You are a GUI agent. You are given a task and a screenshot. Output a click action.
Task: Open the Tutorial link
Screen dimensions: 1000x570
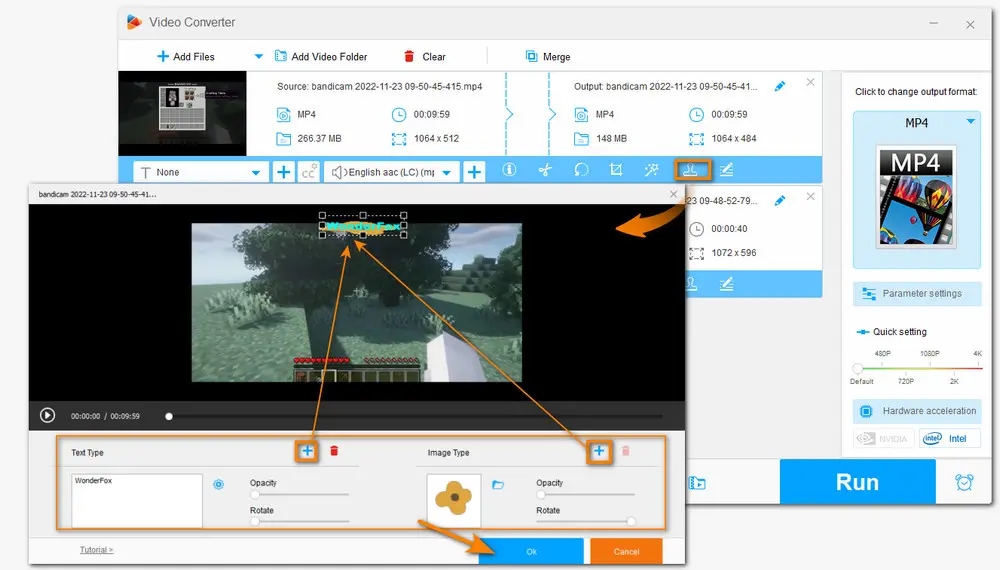(x=96, y=550)
